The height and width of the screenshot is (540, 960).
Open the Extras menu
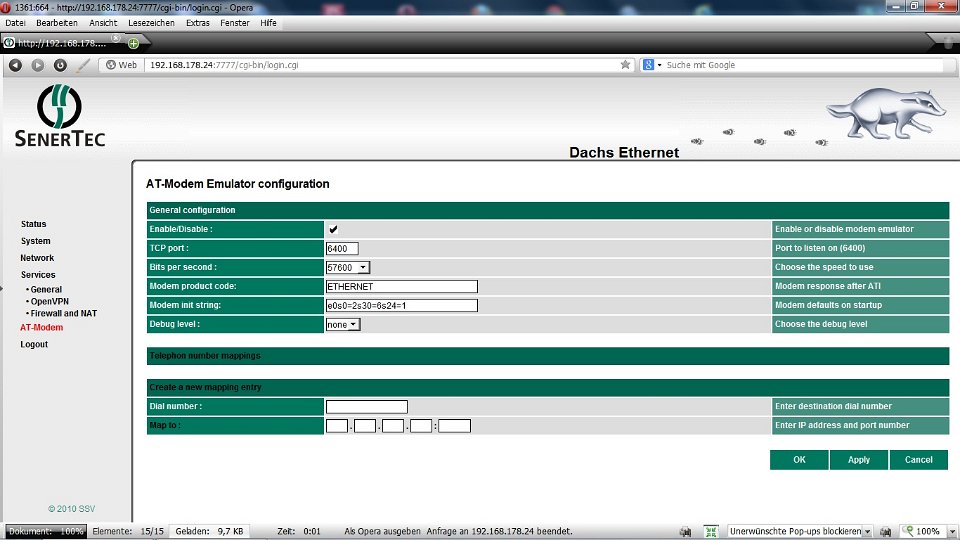pyautogui.click(x=198, y=22)
